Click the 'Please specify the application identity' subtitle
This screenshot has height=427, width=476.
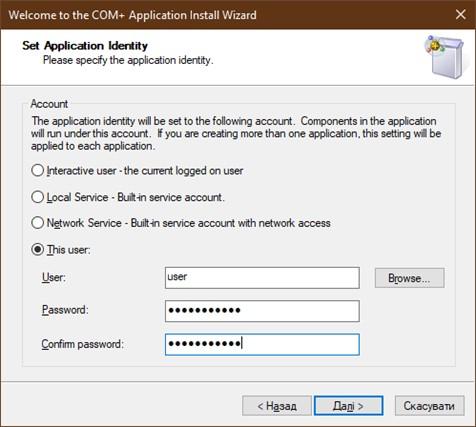[x=128, y=60]
